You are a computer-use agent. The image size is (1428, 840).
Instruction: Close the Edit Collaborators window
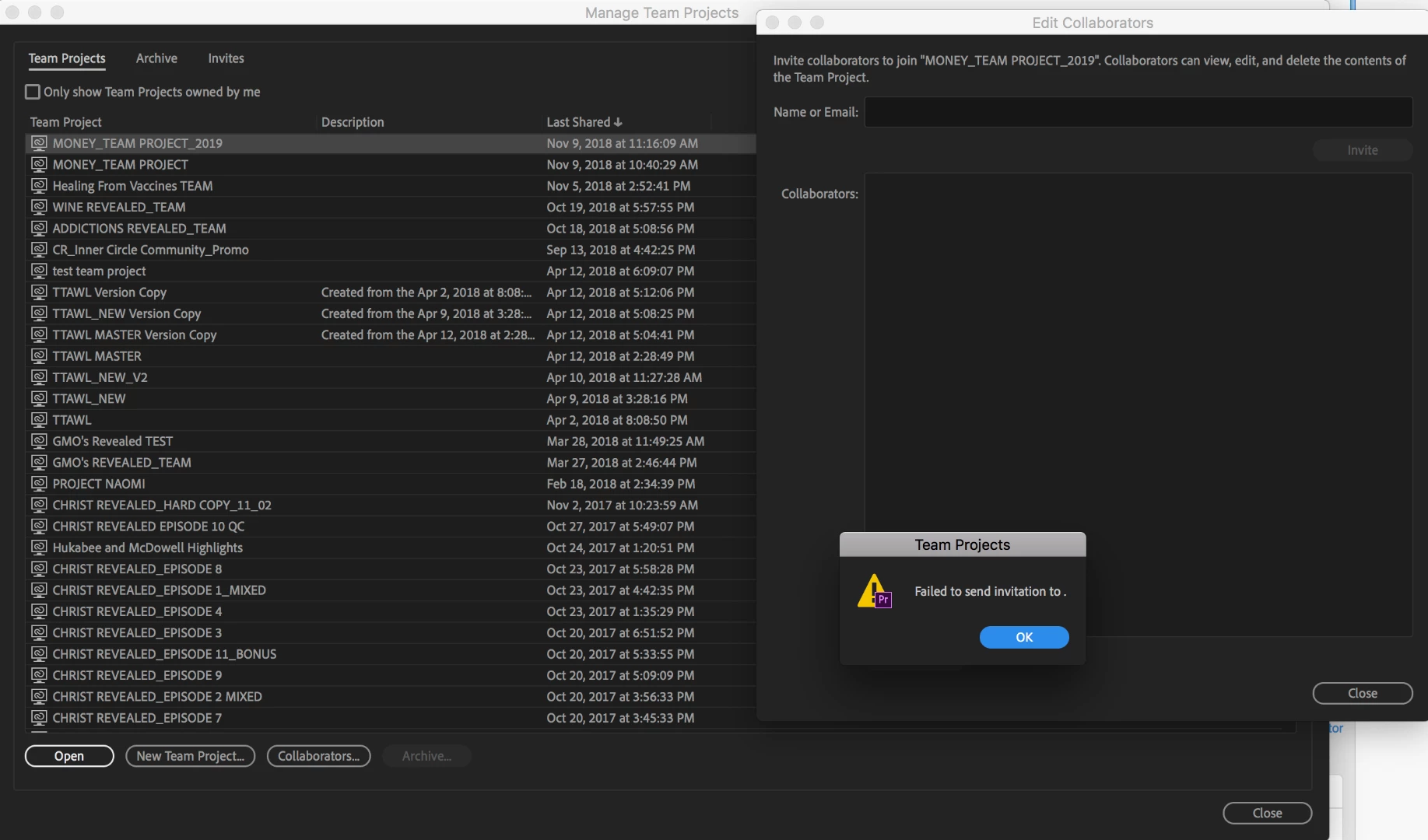click(x=1363, y=693)
